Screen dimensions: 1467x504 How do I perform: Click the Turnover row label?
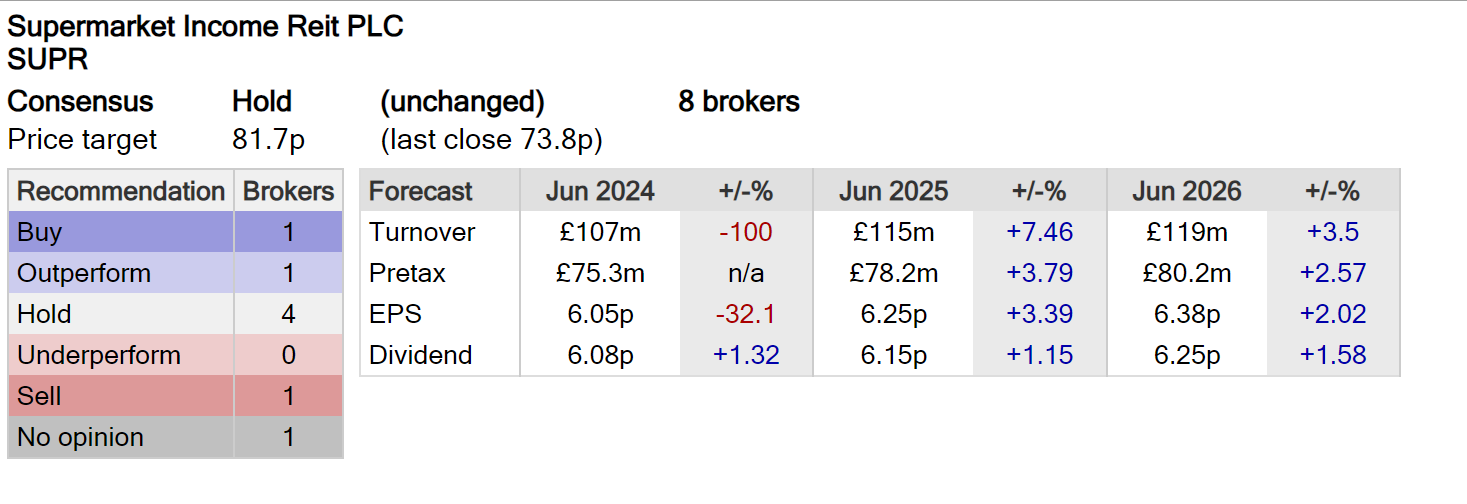click(422, 233)
